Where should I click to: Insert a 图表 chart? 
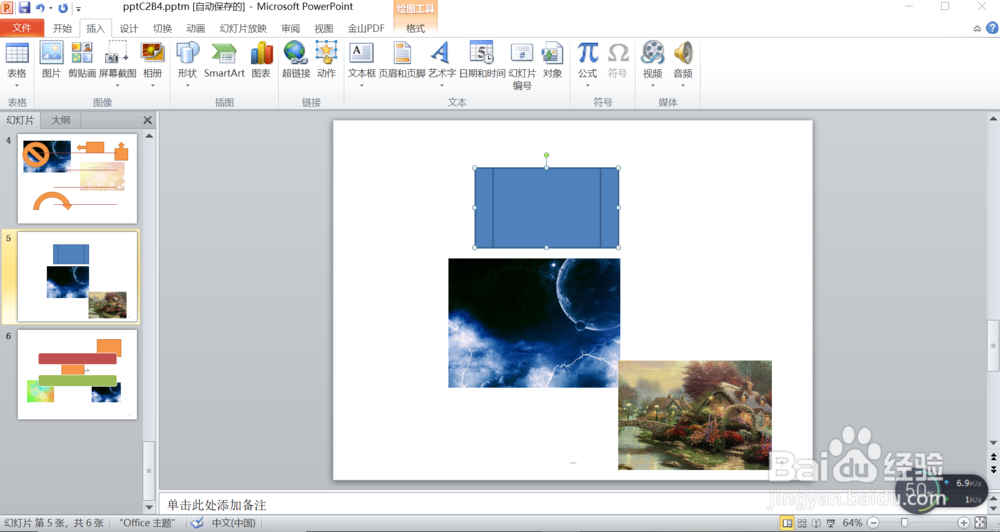point(261,60)
